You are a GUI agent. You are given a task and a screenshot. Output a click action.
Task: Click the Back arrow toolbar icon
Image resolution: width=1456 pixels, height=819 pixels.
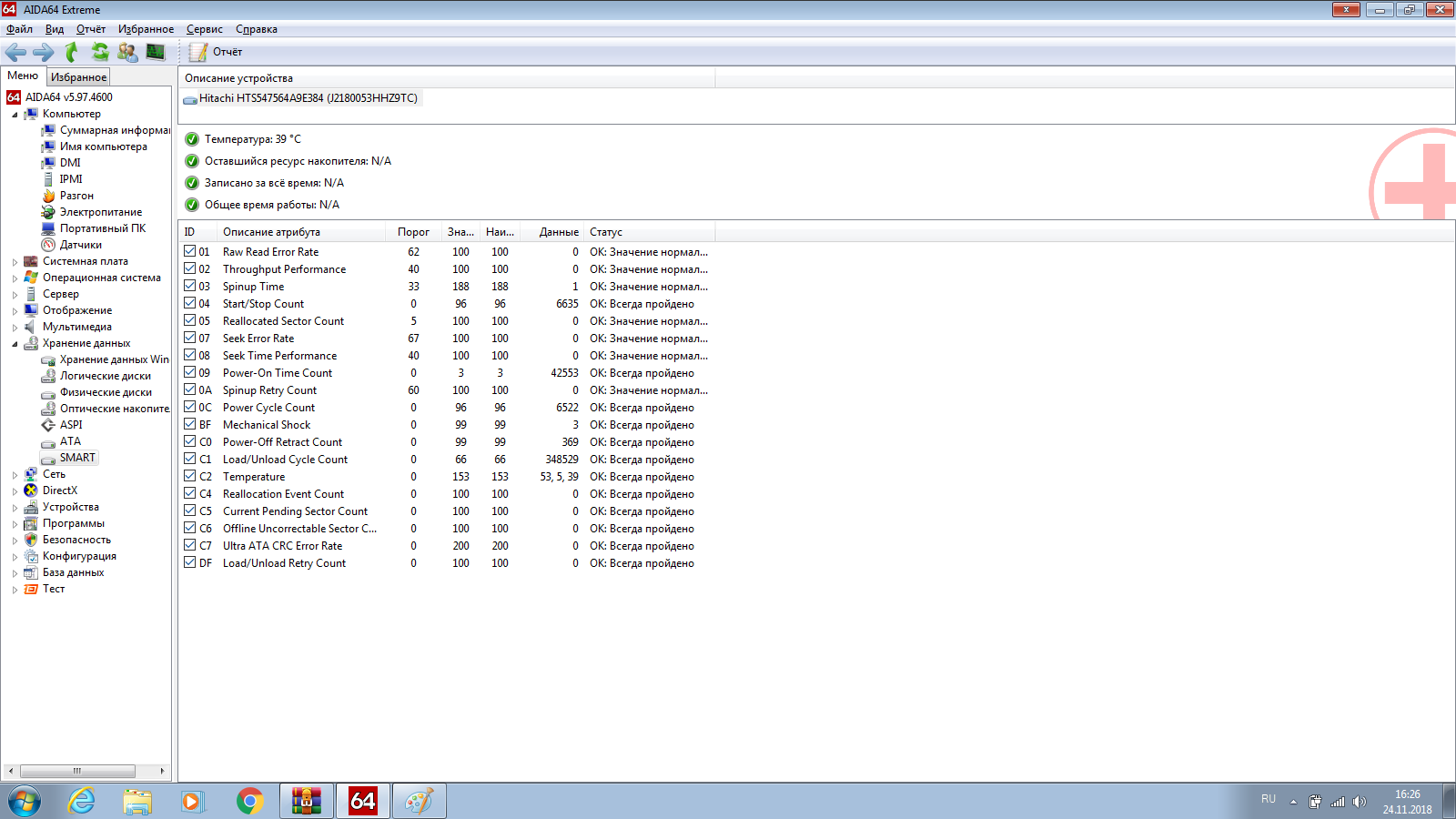[15, 52]
